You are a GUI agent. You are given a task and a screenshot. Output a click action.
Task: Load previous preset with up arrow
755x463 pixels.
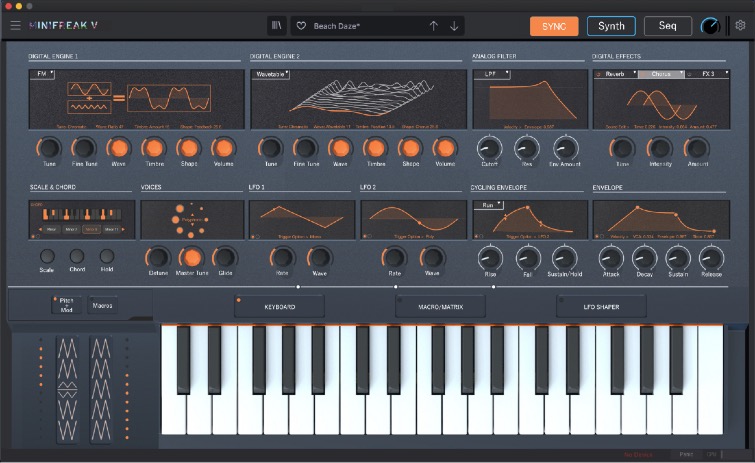434,26
